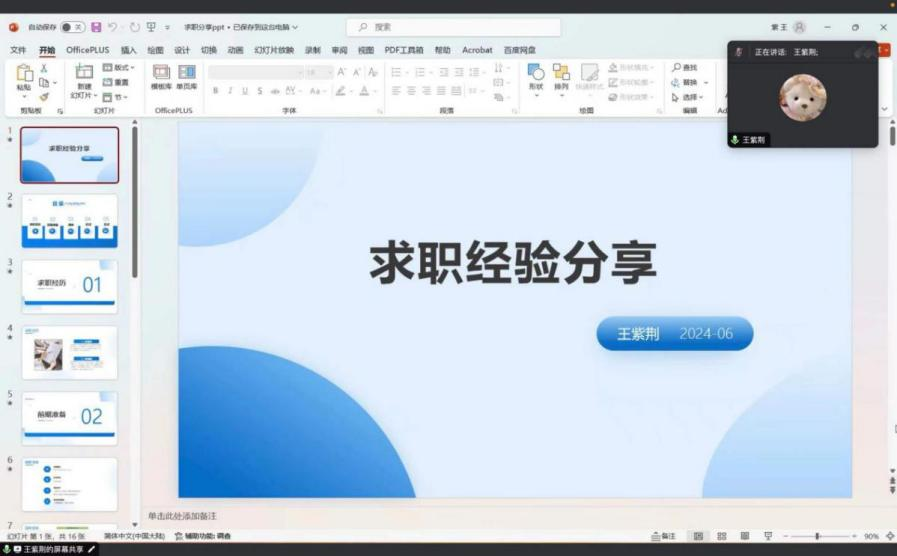
Task: Toggle normal view in status bar
Action: pyautogui.click(x=698, y=537)
